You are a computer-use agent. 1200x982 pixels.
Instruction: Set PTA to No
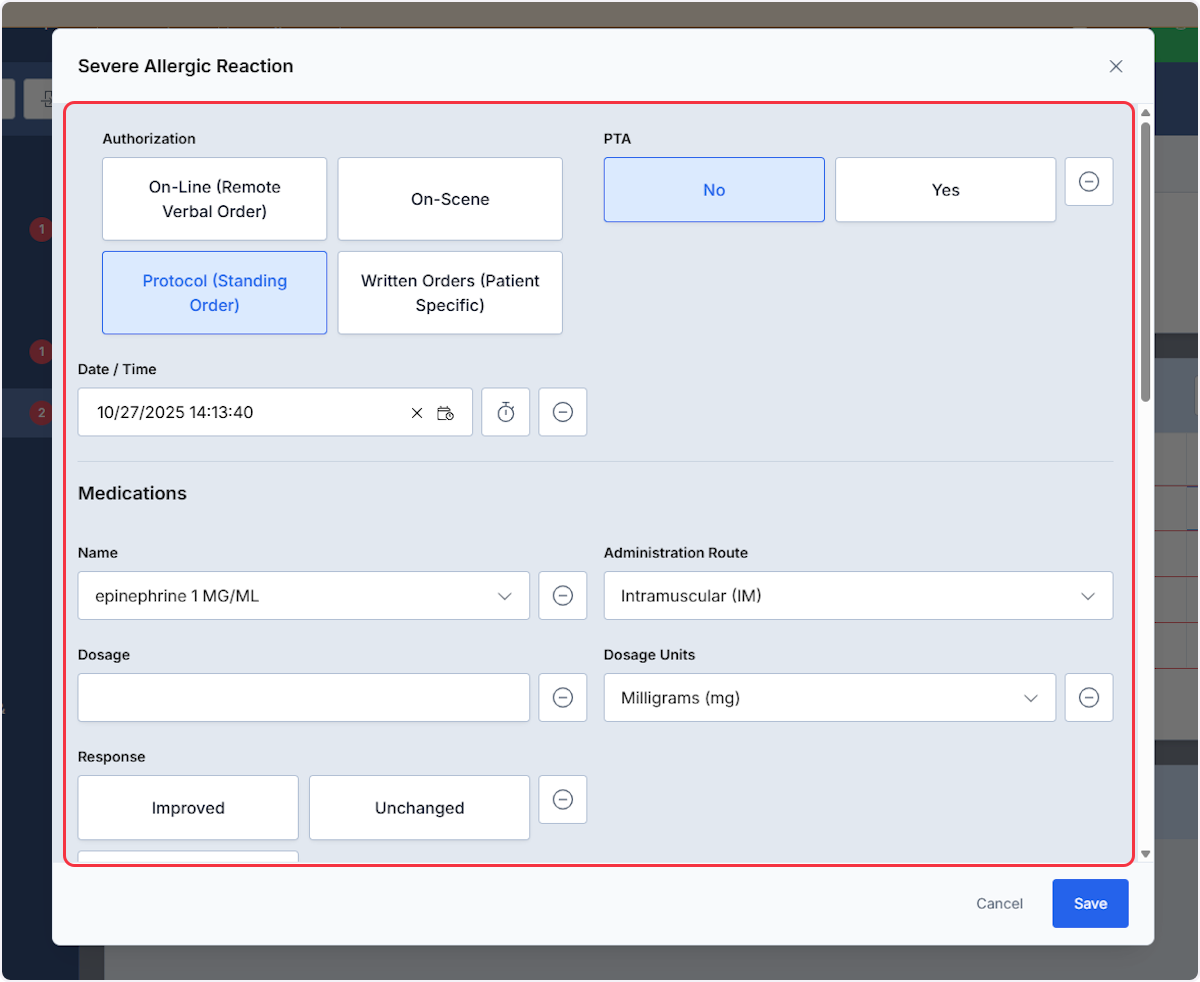tap(714, 190)
